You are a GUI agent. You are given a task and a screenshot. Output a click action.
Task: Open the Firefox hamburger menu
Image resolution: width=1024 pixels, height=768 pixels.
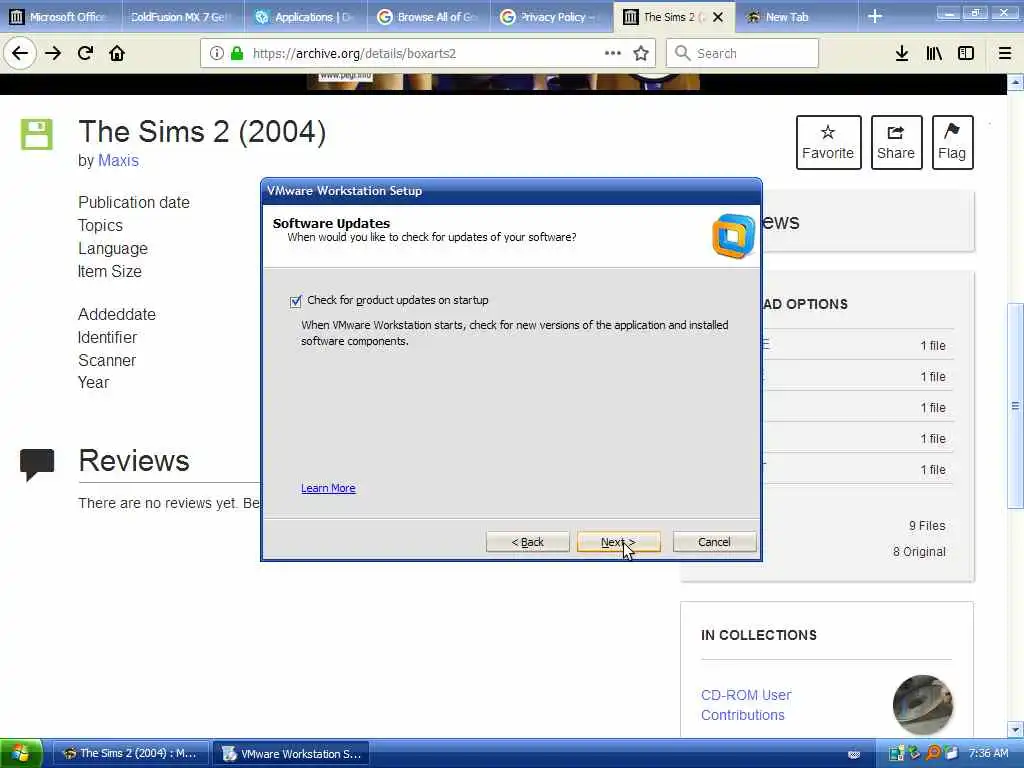[x=1005, y=54]
